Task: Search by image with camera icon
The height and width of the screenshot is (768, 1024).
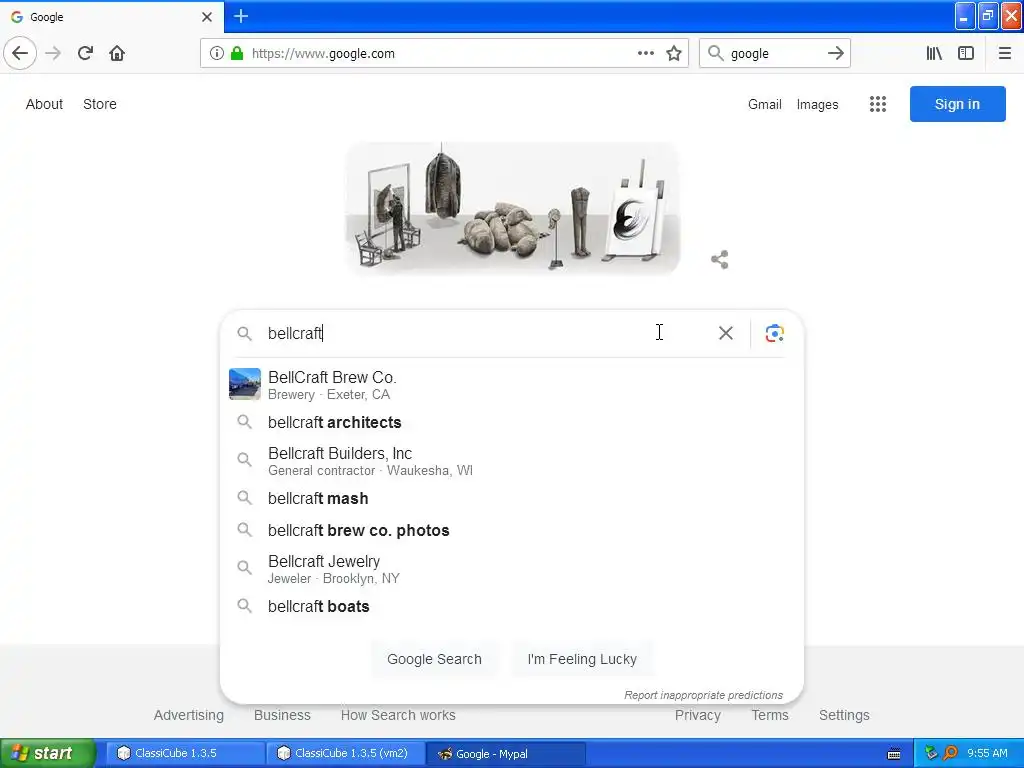Action: pos(775,333)
